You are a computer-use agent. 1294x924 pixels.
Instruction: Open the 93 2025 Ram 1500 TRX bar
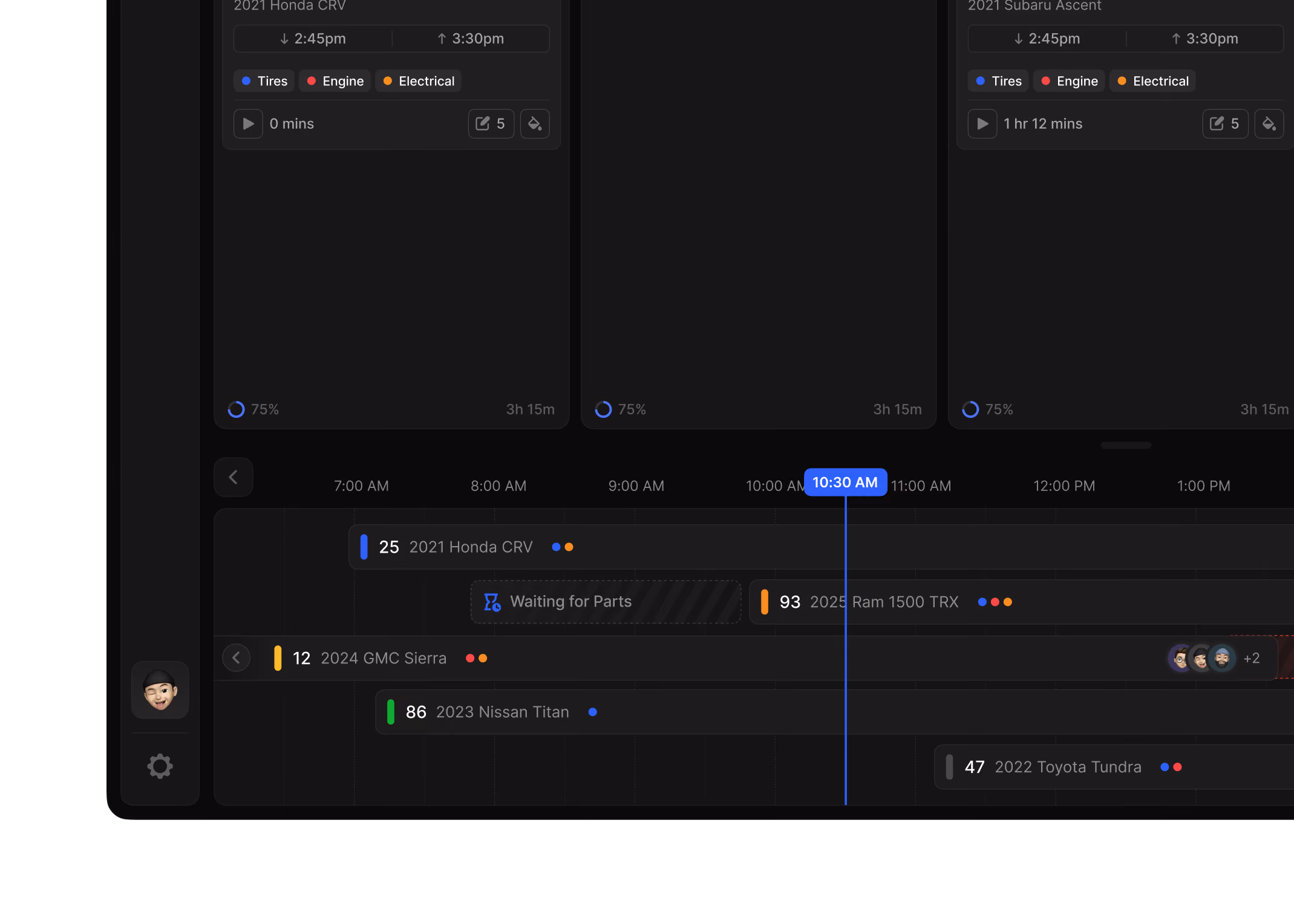click(1021, 602)
